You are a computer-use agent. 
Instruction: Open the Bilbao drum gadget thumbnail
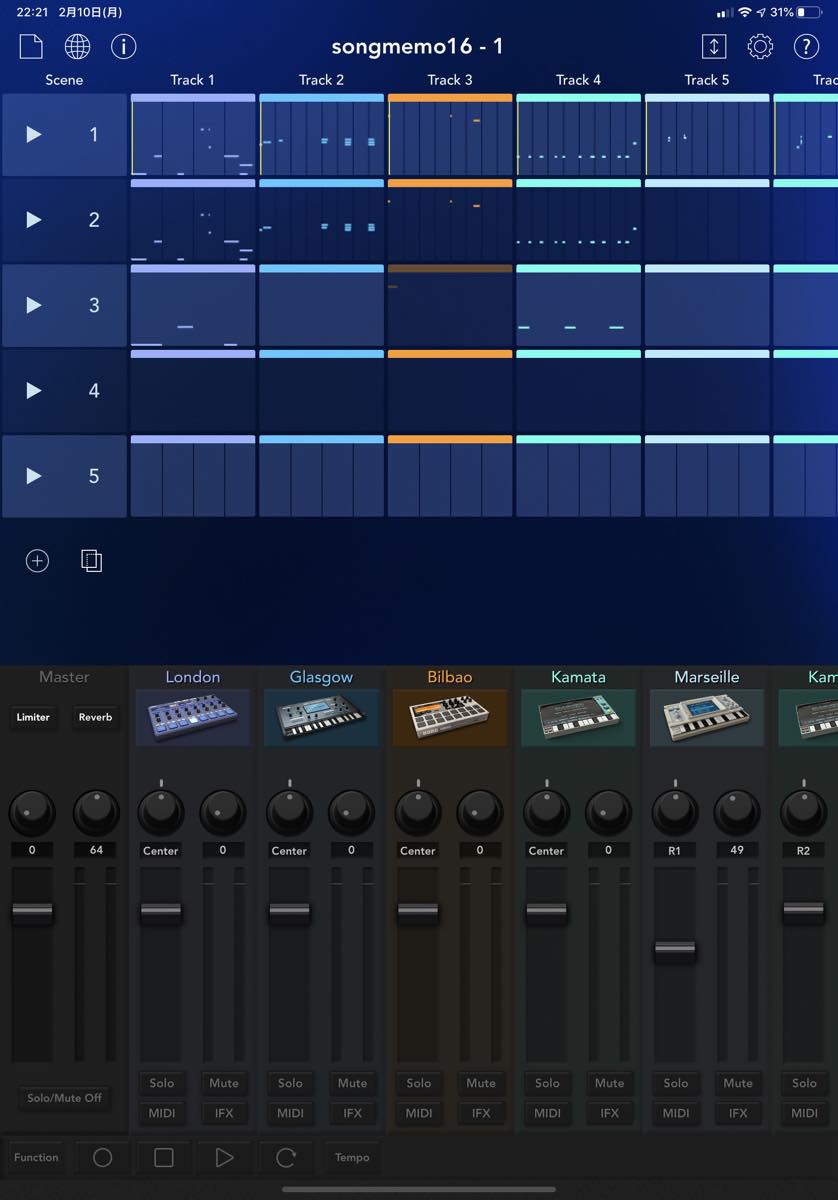point(449,717)
